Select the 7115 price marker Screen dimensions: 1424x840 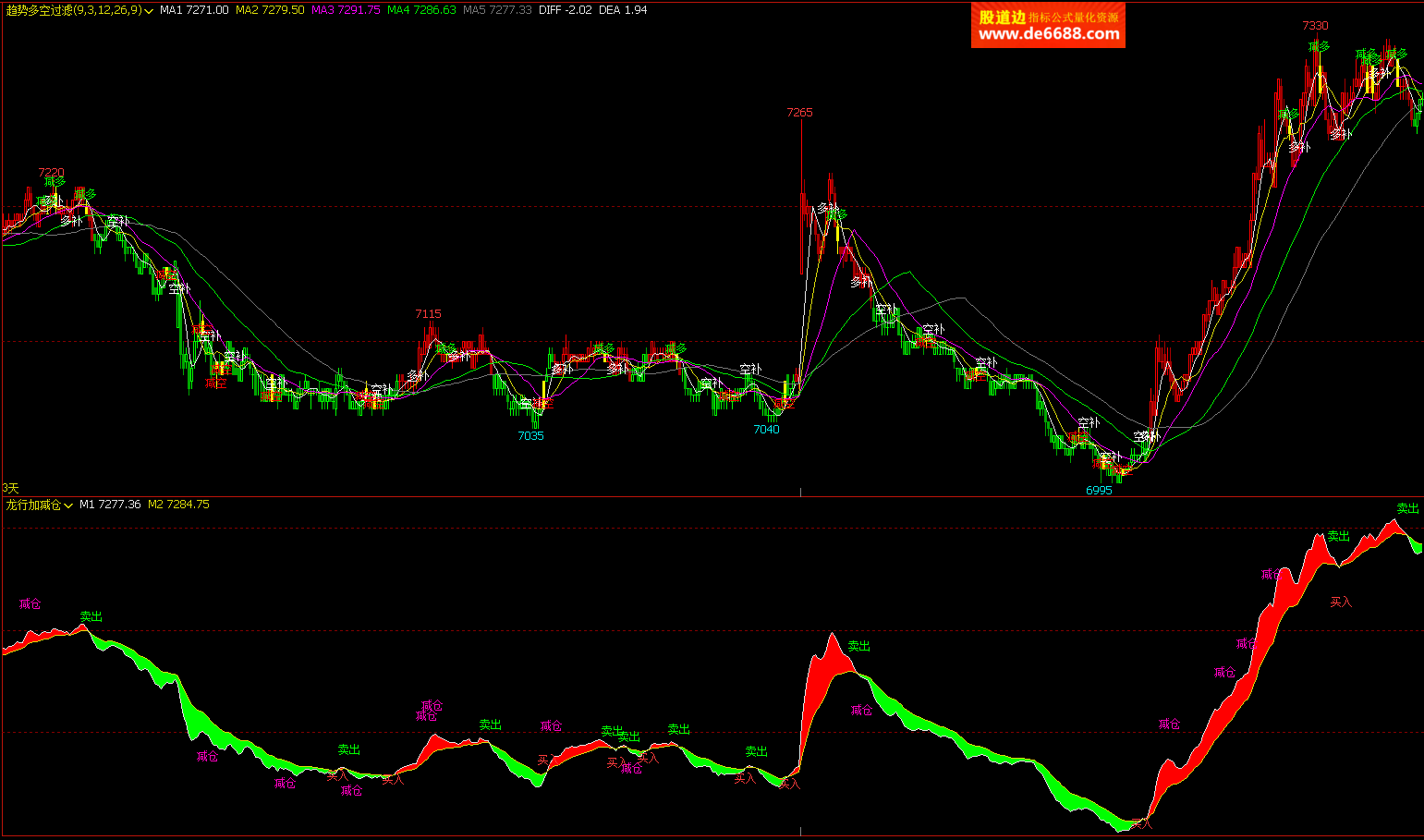[x=428, y=314]
